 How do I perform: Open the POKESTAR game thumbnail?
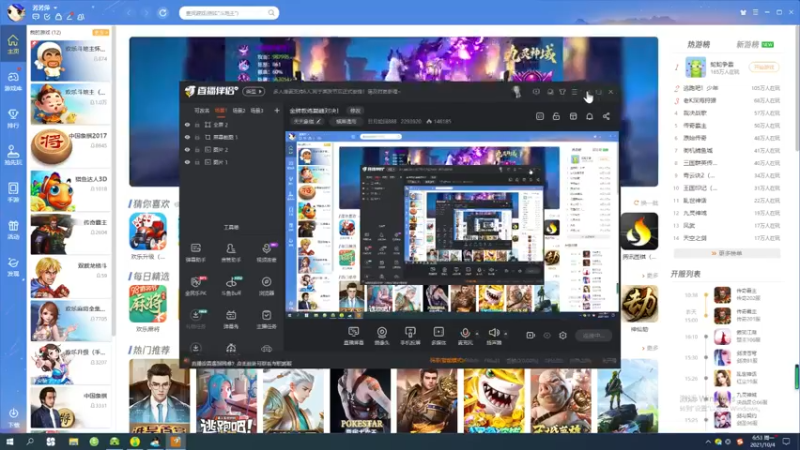(361, 401)
